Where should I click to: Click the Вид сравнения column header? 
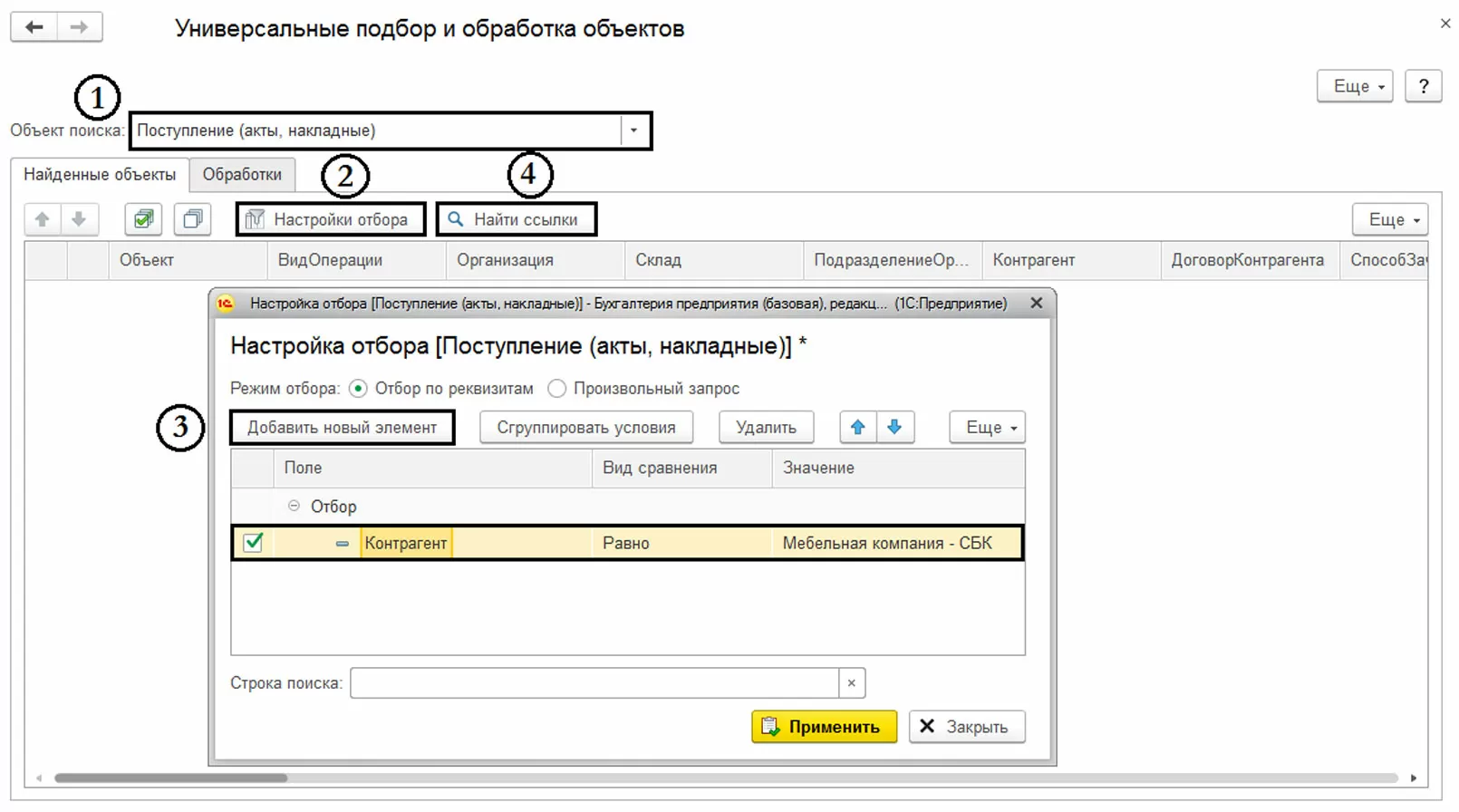click(682, 468)
